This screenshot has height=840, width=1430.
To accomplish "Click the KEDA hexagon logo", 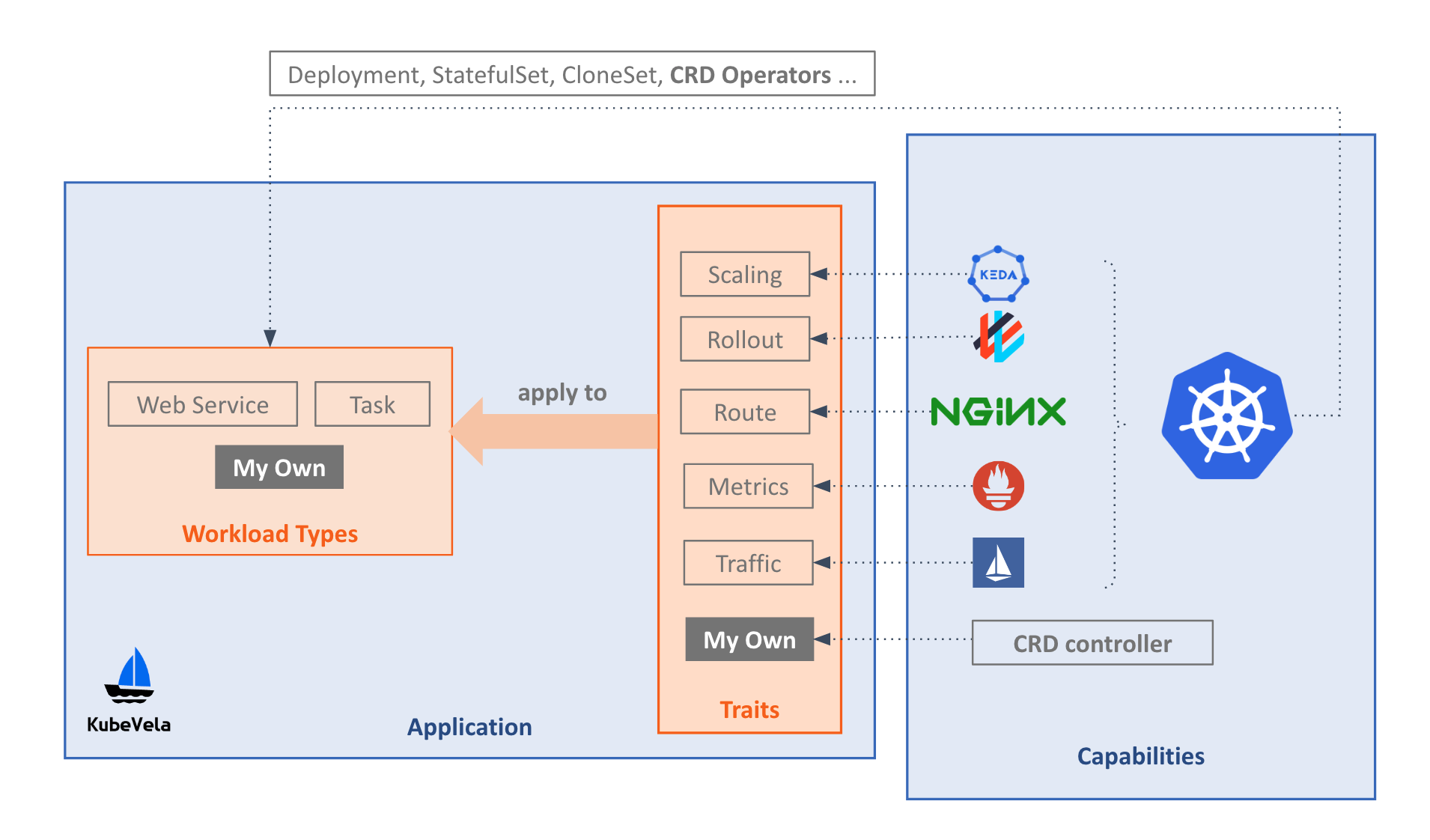I will tap(998, 274).
